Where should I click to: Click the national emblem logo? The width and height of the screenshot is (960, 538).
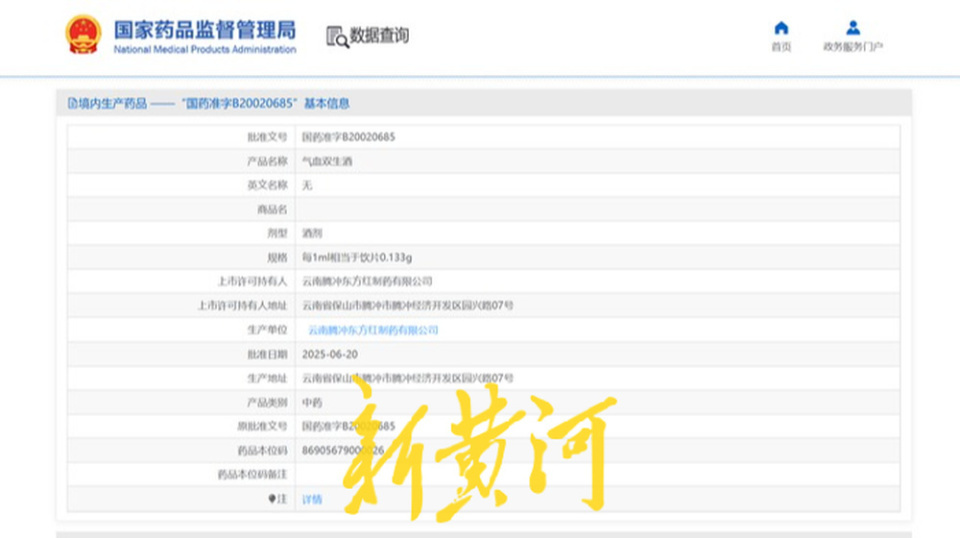83,34
